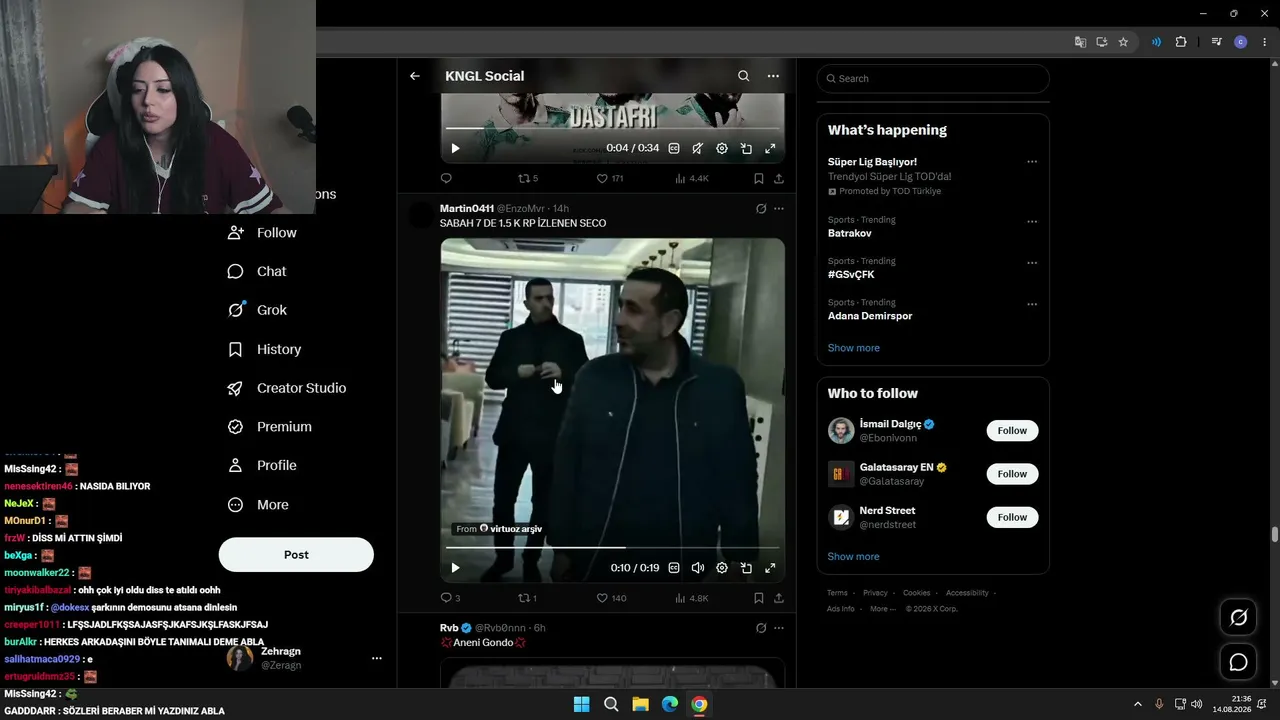Click the Post button
1280x720 pixels.
[296, 555]
